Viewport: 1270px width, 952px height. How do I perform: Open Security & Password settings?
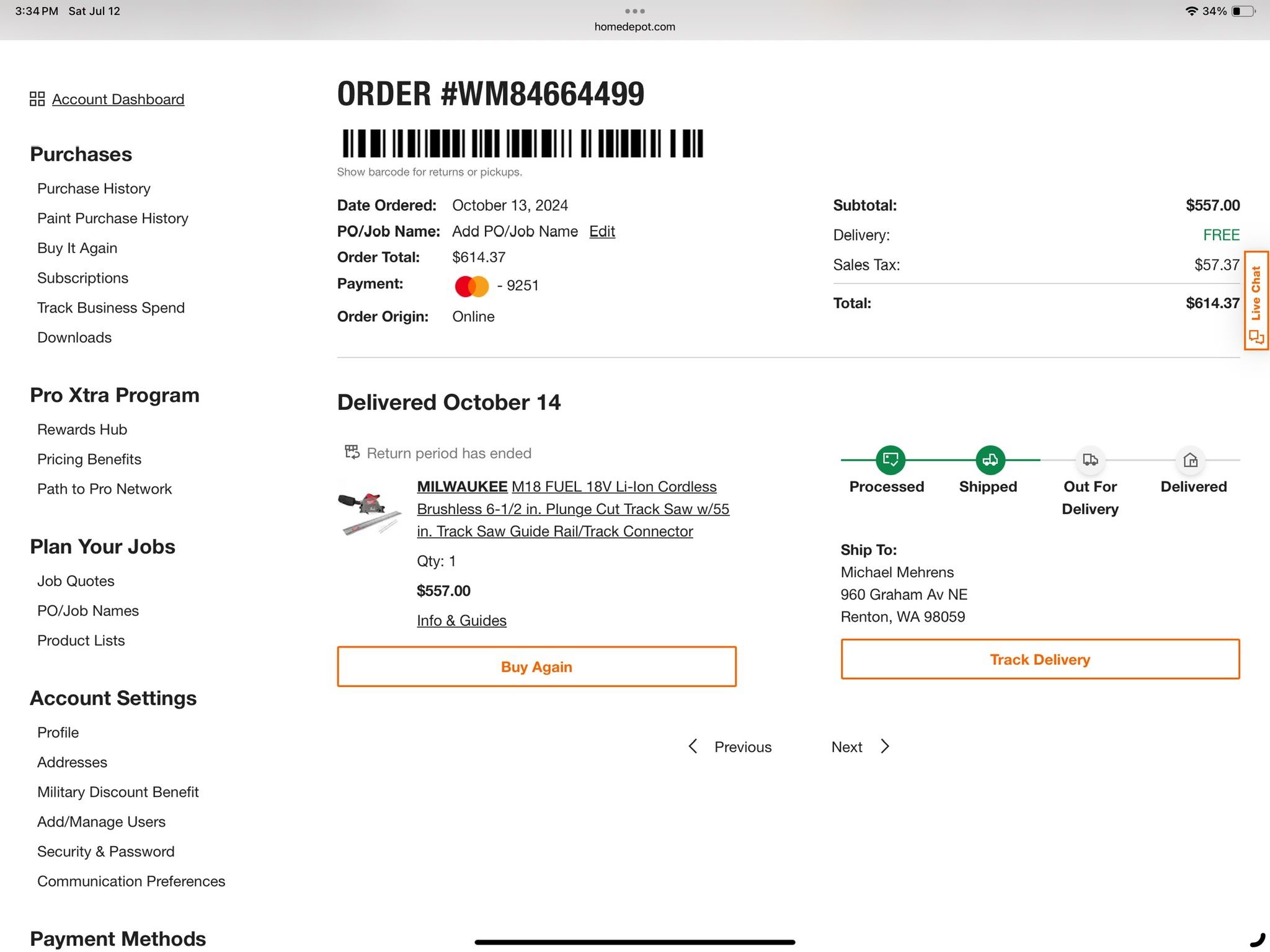coord(105,852)
